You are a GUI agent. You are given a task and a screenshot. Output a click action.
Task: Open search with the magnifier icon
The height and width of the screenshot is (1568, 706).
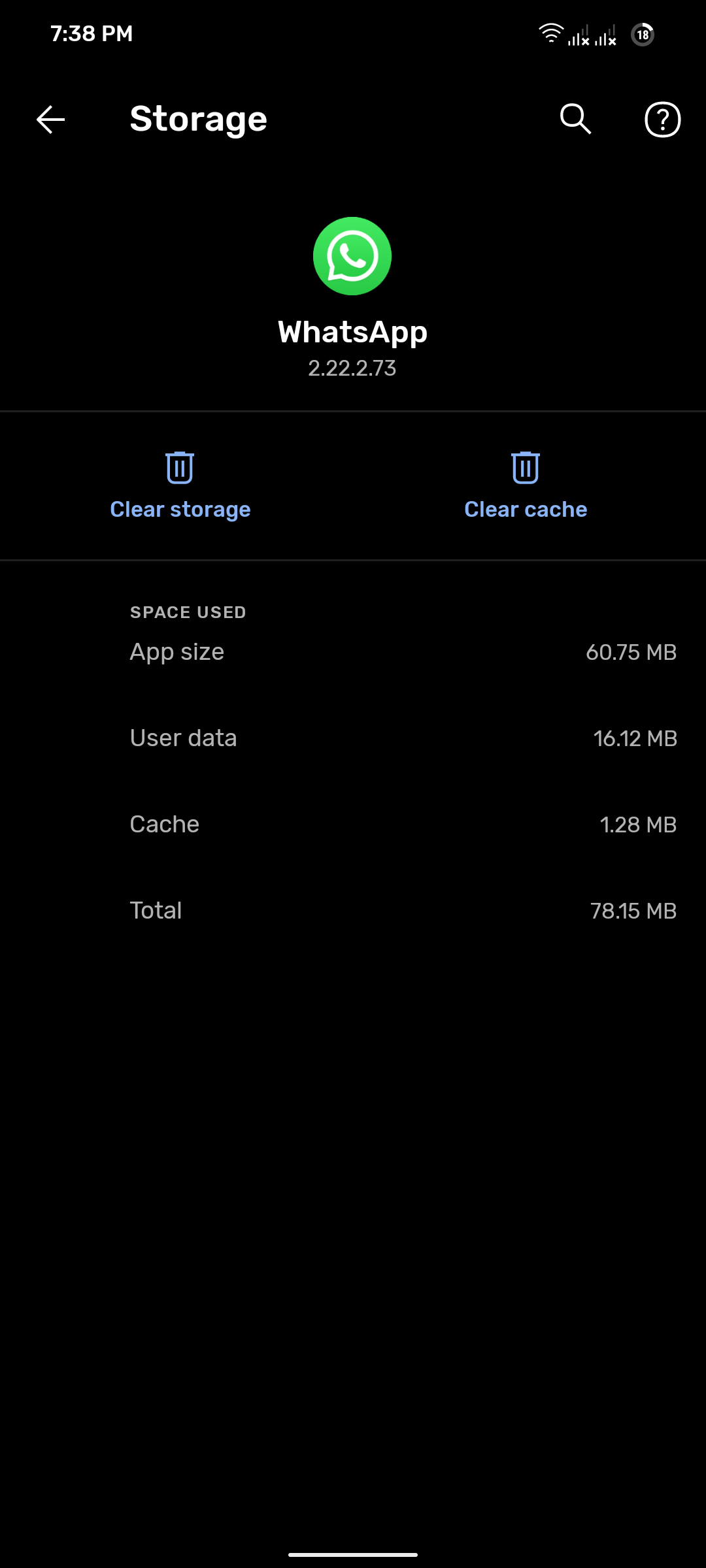575,119
